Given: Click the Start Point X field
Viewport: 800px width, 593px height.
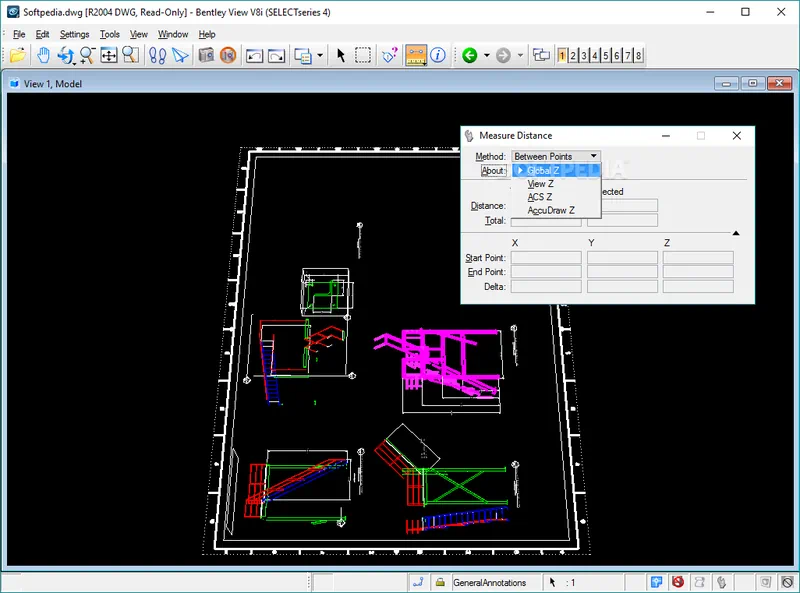Looking at the screenshot, I should coord(546,257).
